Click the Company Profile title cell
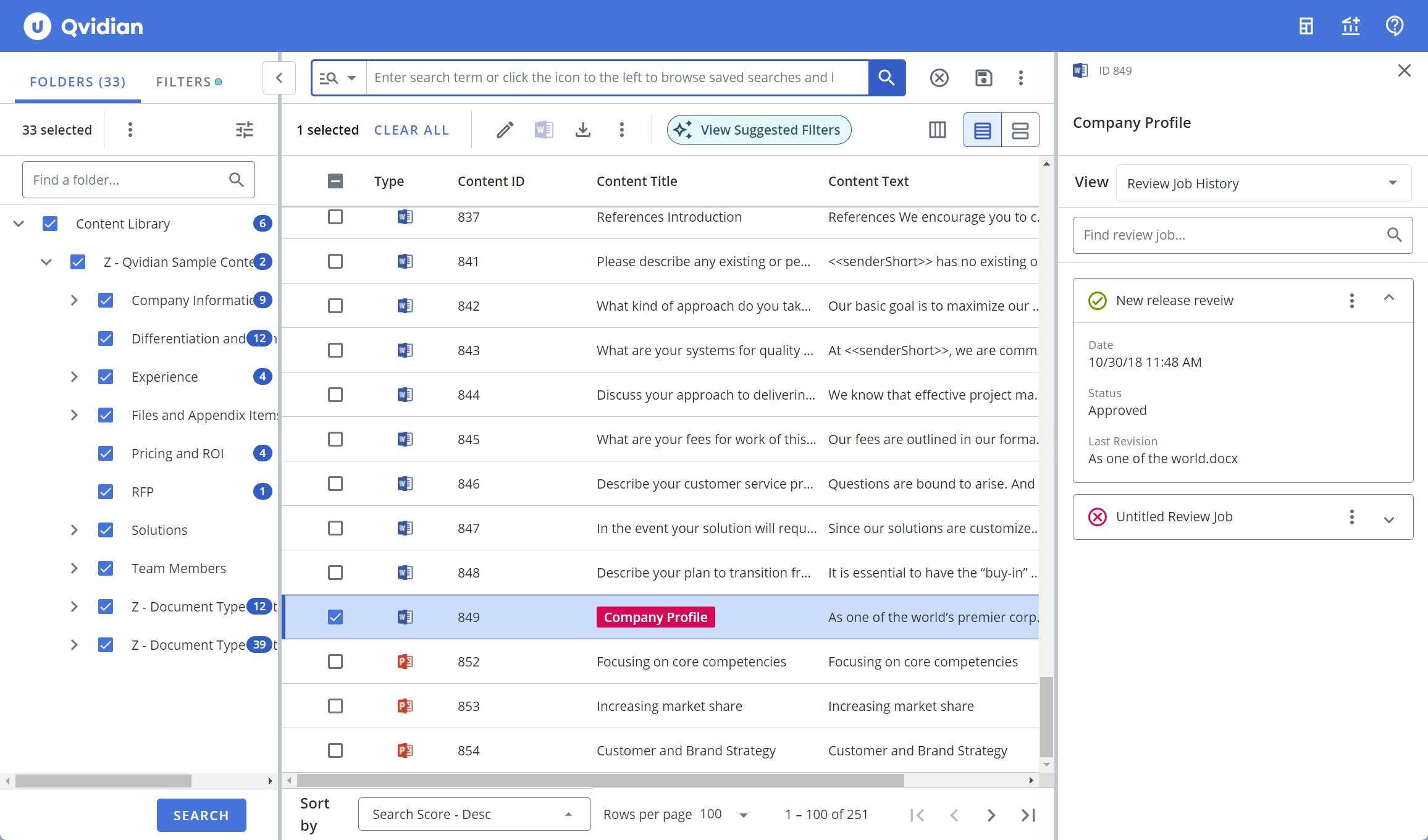Viewport: 1428px width, 840px height. (x=655, y=617)
